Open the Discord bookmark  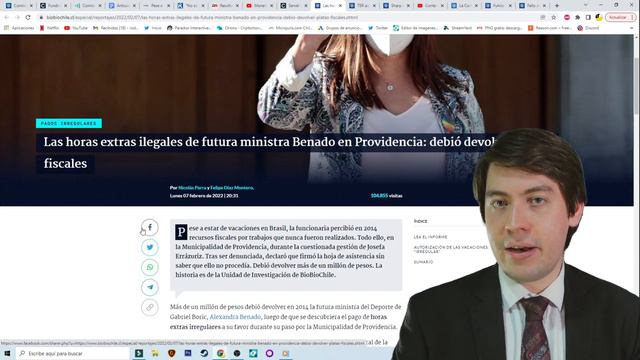pyautogui.click(x=588, y=28)
